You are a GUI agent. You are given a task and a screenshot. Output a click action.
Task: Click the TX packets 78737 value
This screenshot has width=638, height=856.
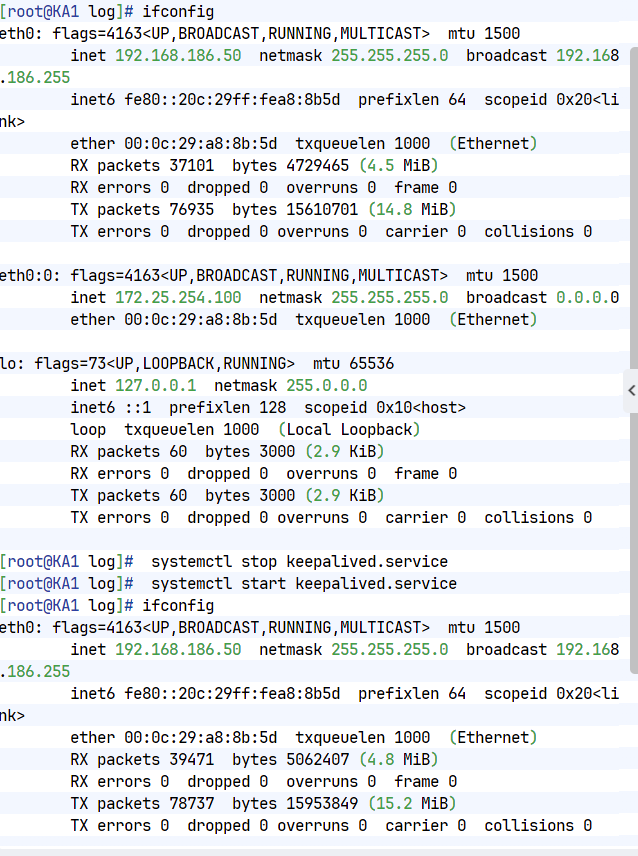tap(142, 804)
